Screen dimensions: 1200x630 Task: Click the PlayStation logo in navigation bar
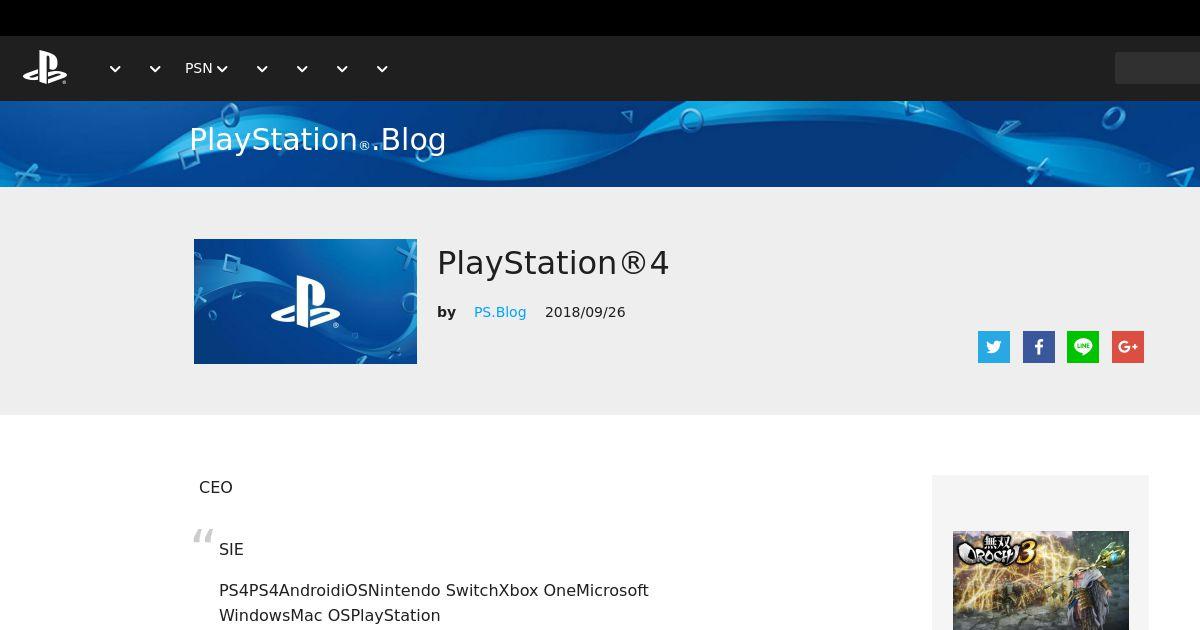[45, 68]
